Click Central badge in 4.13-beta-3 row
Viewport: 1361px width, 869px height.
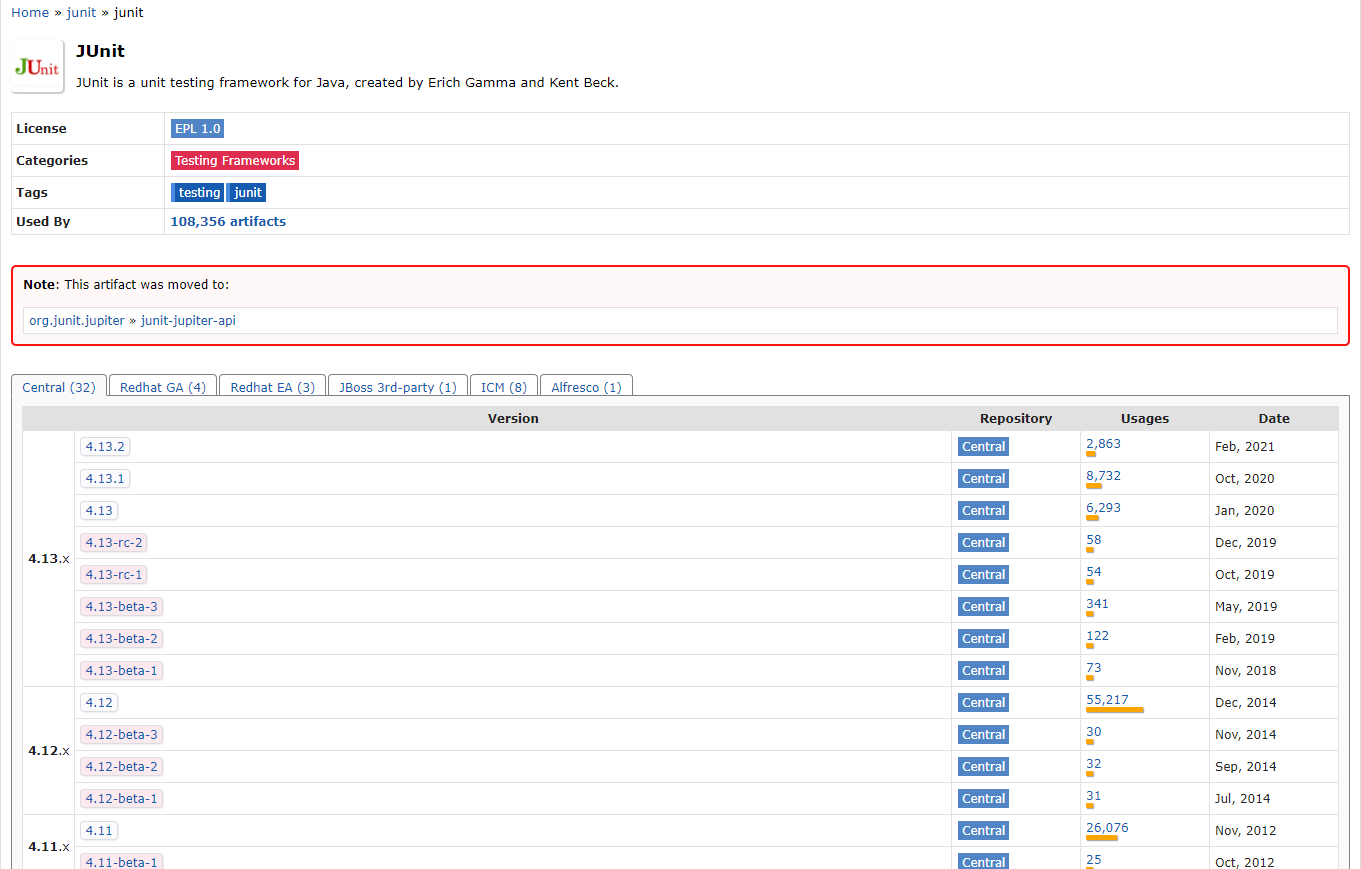point(983,607)
